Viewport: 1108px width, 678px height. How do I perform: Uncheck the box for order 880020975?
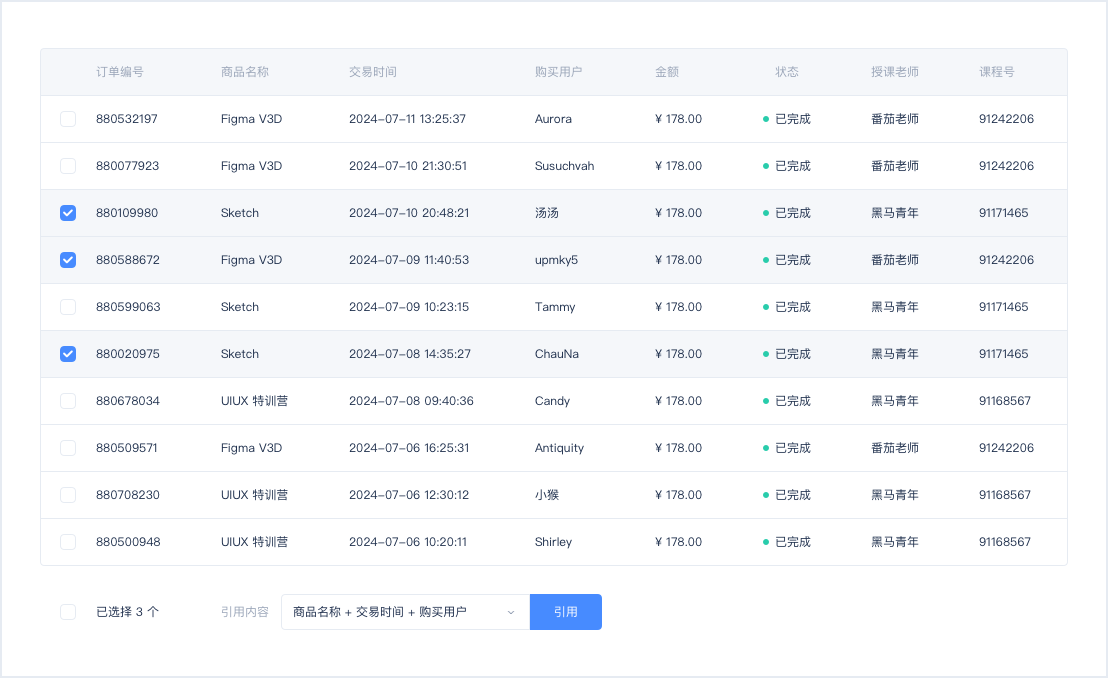(x=68, y=354)
